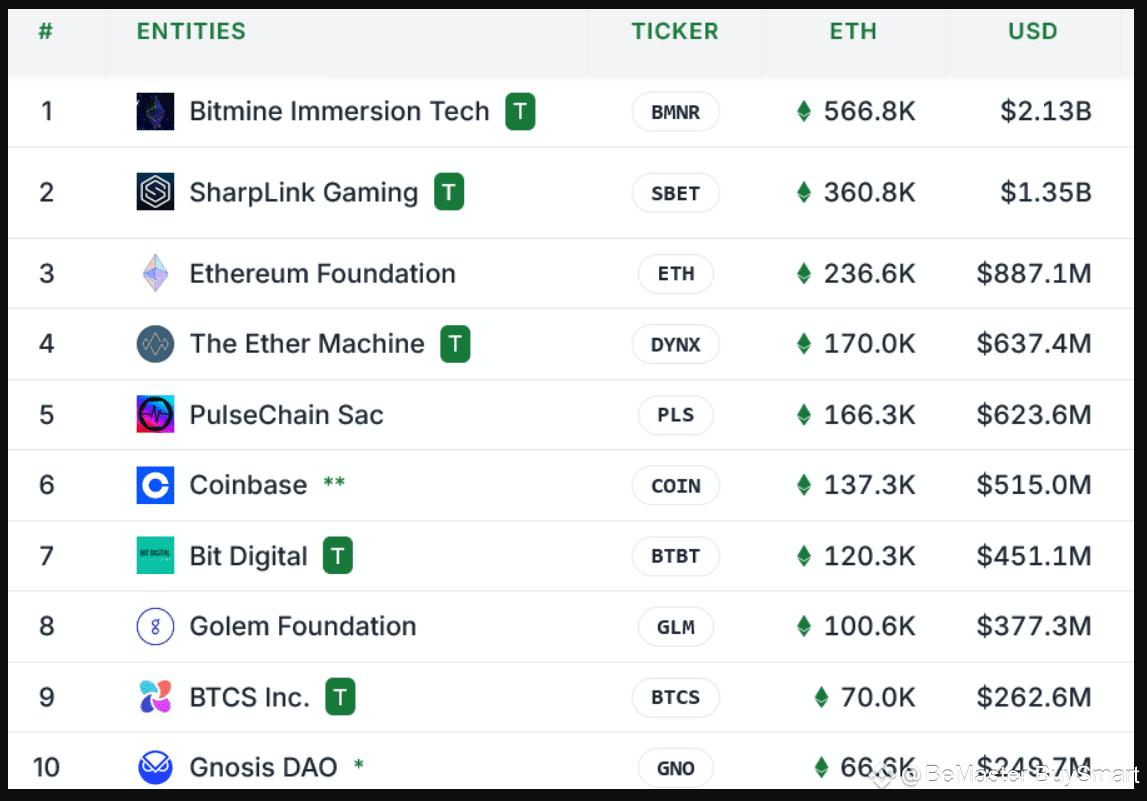Click the Coinbase blue logo icon
This screenshot has height=801, width=1147.
[155, 485]
